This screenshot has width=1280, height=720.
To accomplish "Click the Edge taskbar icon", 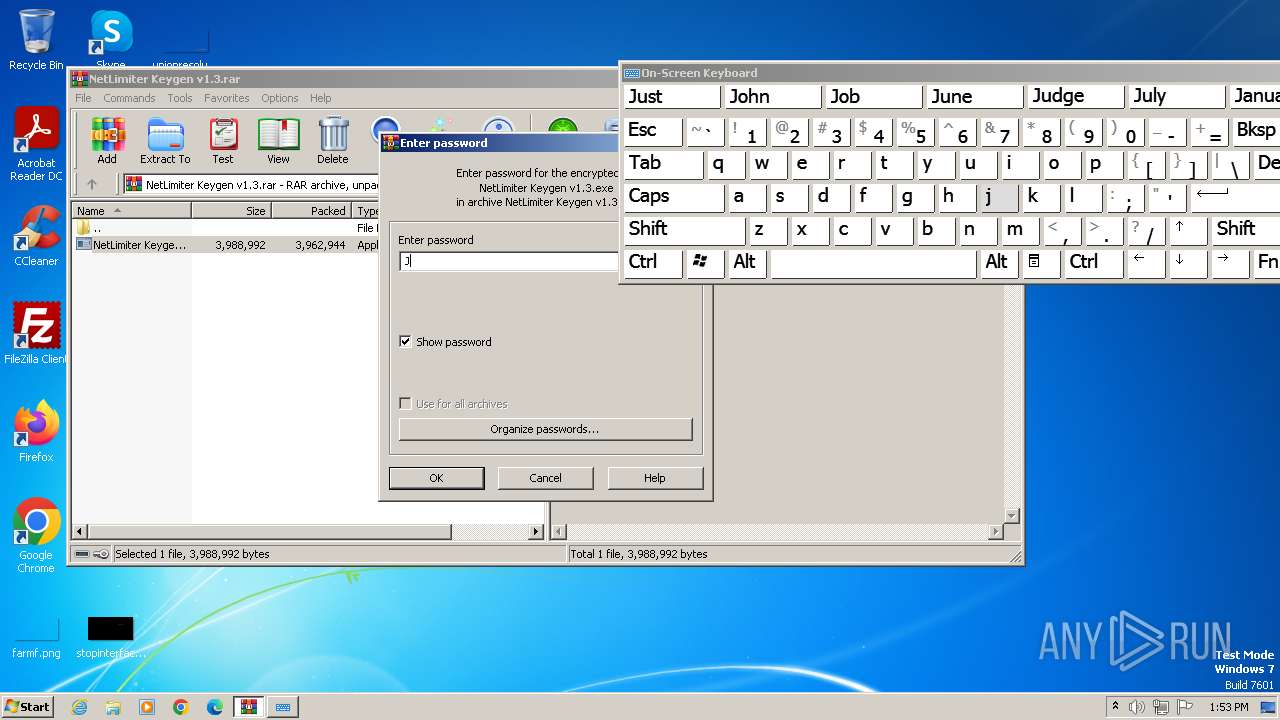I will pos(215,707).
